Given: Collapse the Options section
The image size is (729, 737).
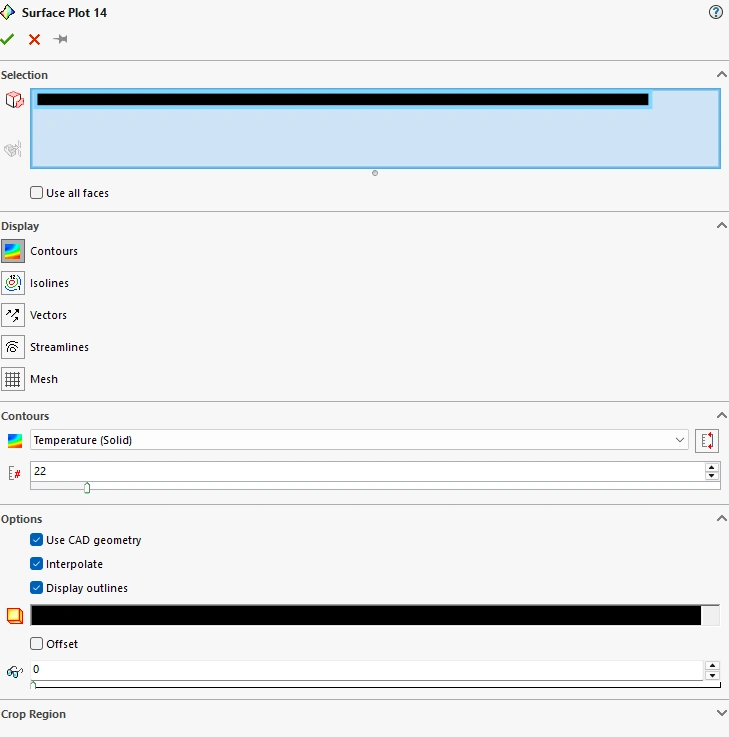Looking at the screenshot, I should (x=721, y=518).
